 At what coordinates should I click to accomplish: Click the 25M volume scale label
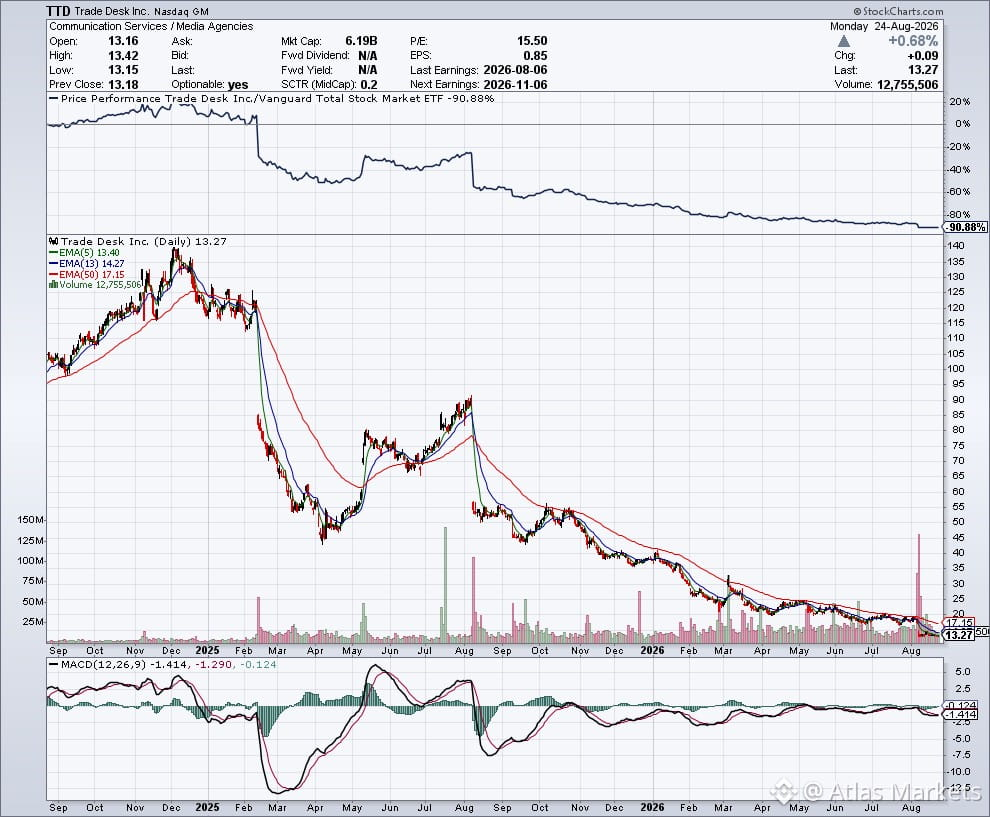pyautogui.click(x=33, y=622)
